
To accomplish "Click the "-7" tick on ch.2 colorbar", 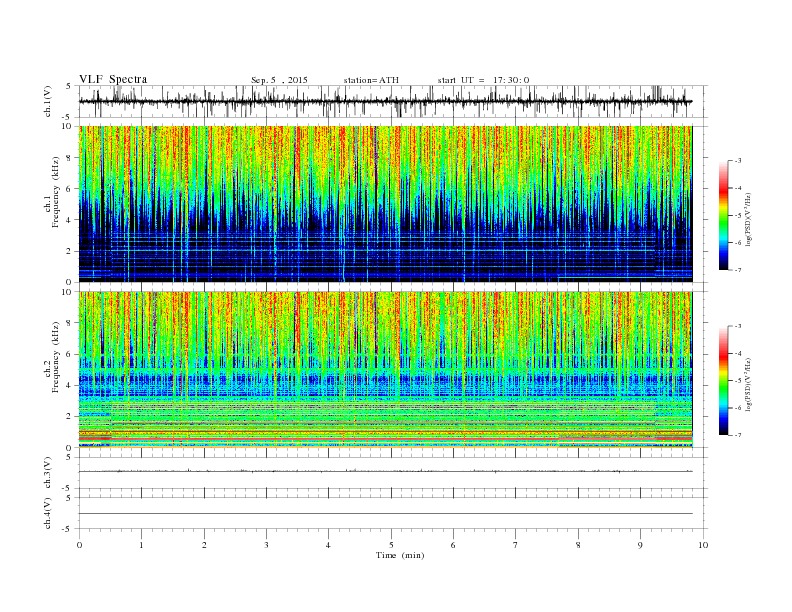I will (738, 435).
